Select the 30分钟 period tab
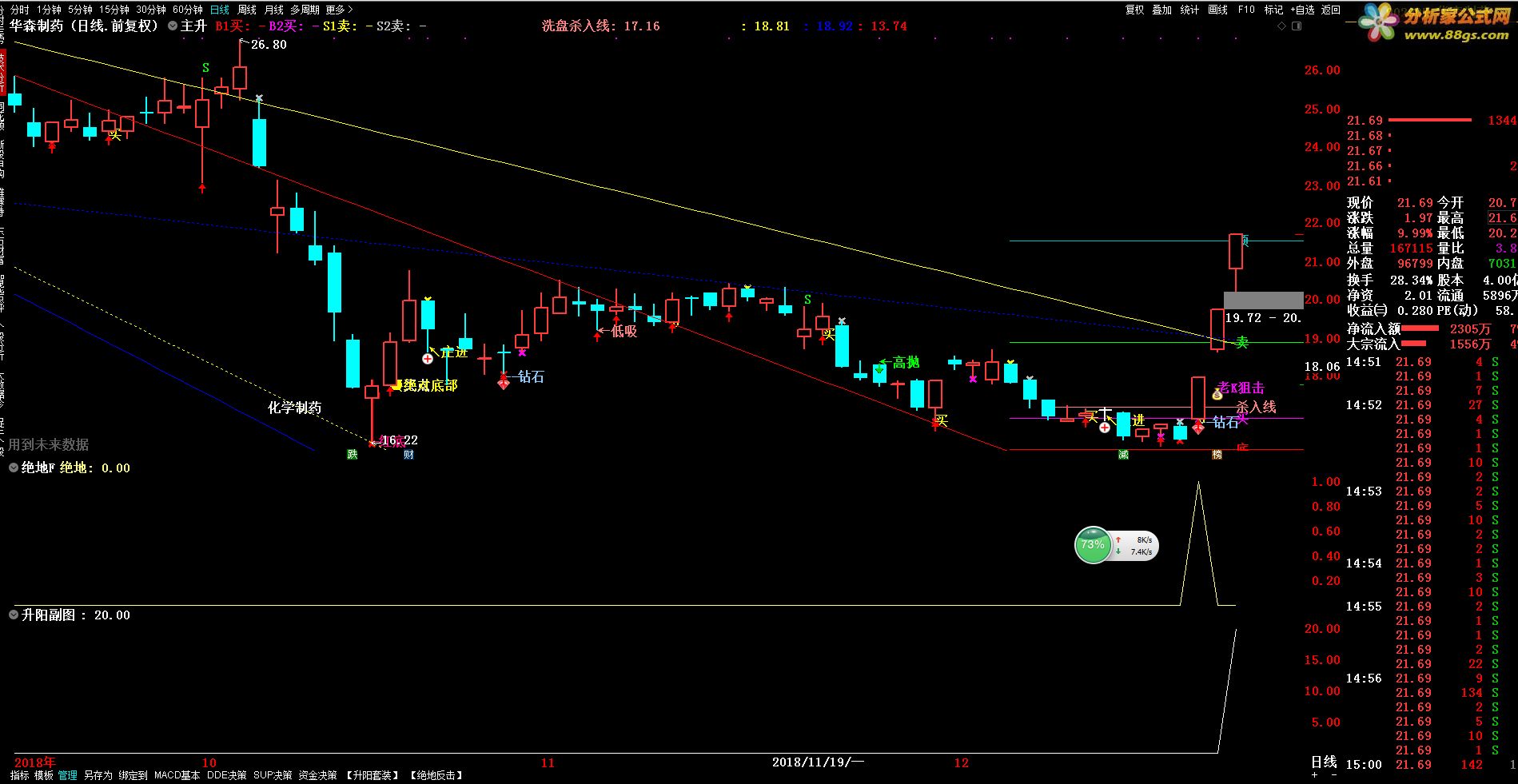This screenshot has height=784, width=1518. [151, 10]
